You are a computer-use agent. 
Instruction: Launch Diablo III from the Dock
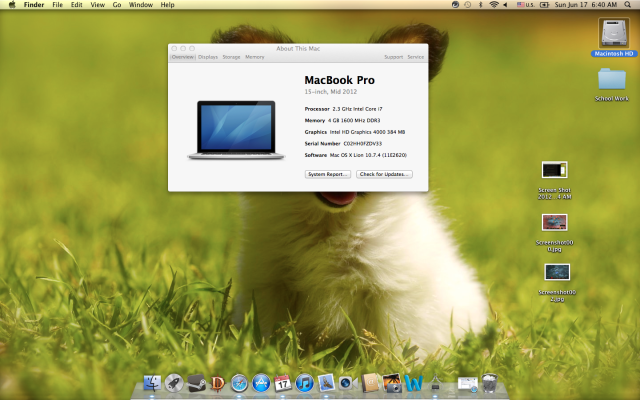point(218,383)
